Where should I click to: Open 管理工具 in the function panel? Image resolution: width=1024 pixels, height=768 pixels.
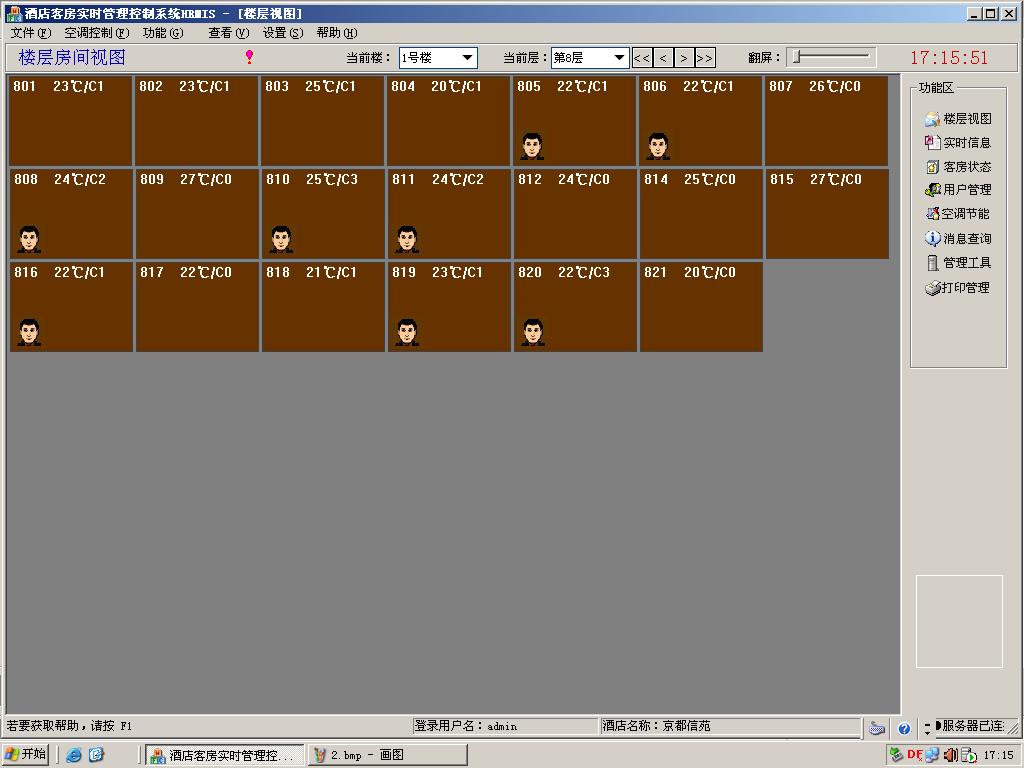point(958,263)
